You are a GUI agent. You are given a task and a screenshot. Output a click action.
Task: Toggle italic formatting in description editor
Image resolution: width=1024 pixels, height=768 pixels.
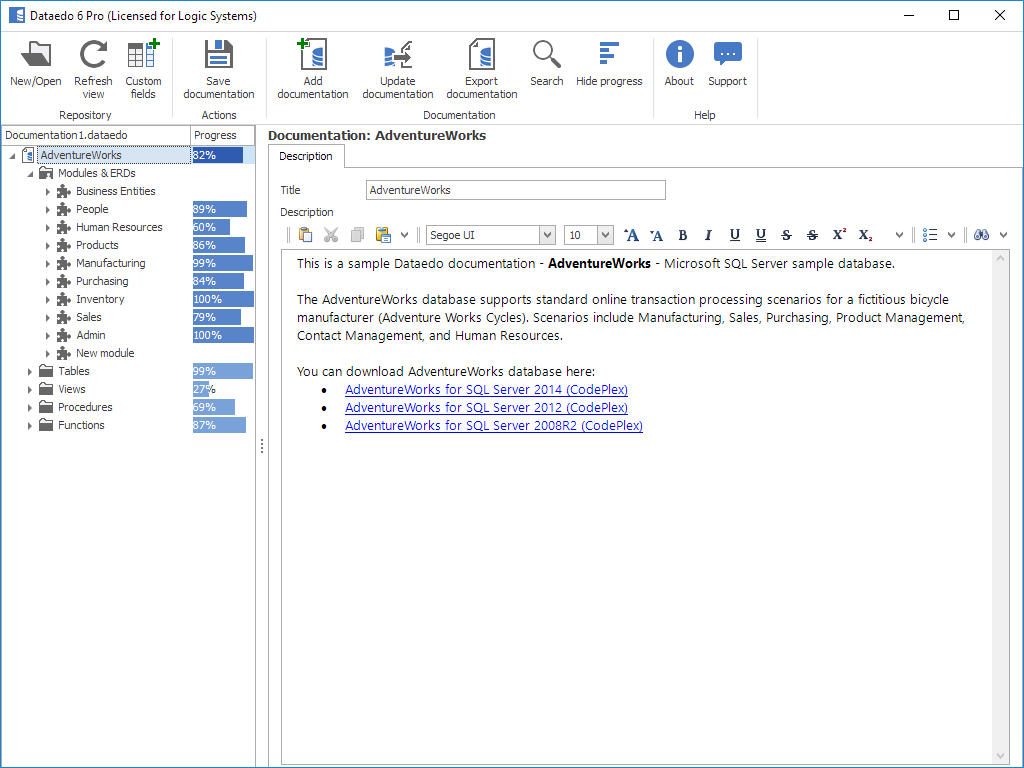(708, 235)
